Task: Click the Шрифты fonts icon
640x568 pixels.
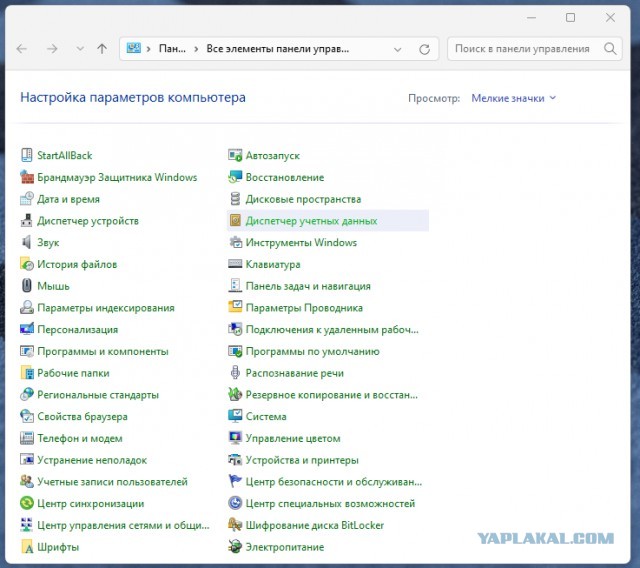Action: click(27, 546)
